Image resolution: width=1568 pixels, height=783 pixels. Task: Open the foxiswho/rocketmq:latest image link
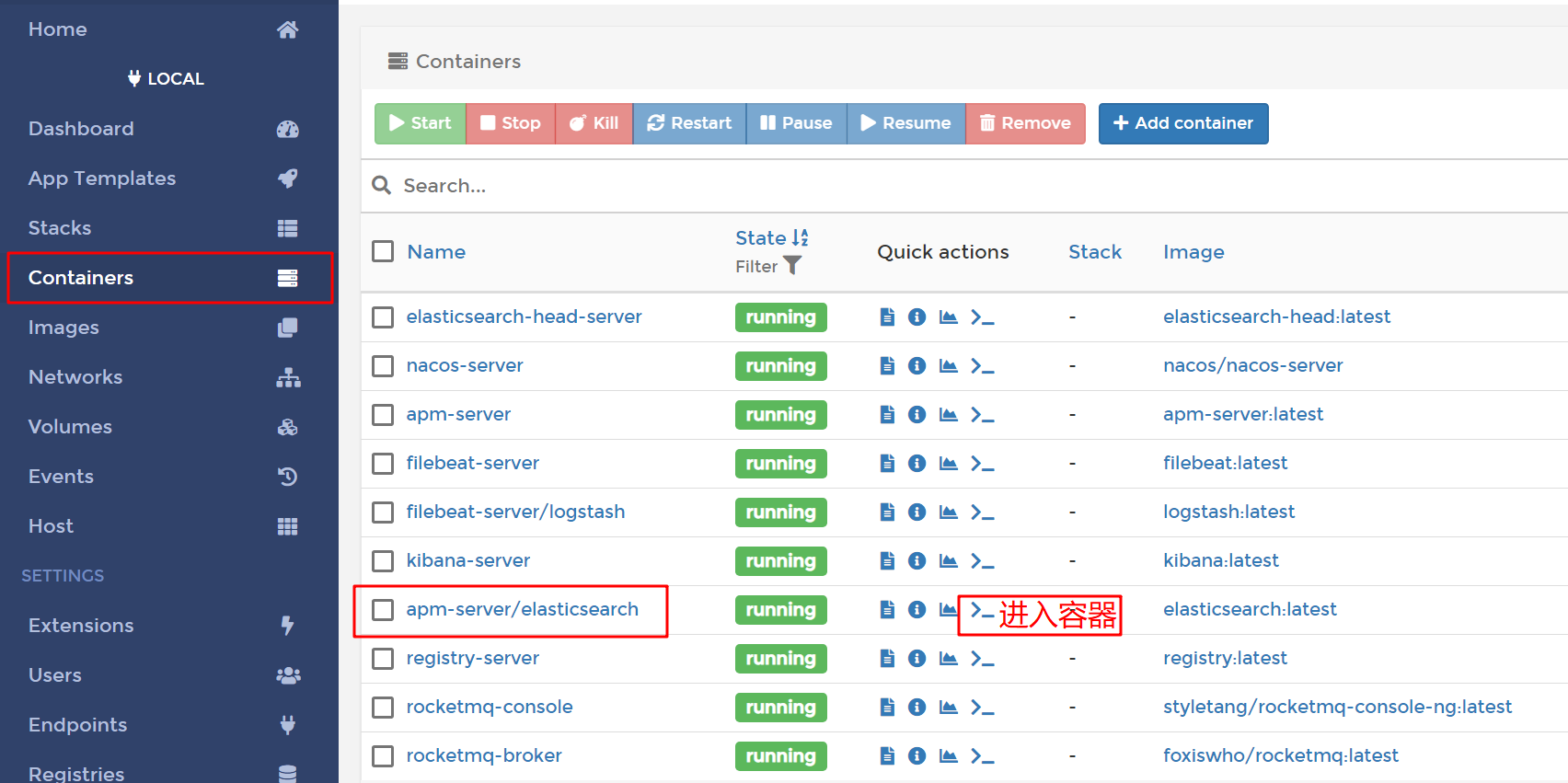(x=1280, y=755)
